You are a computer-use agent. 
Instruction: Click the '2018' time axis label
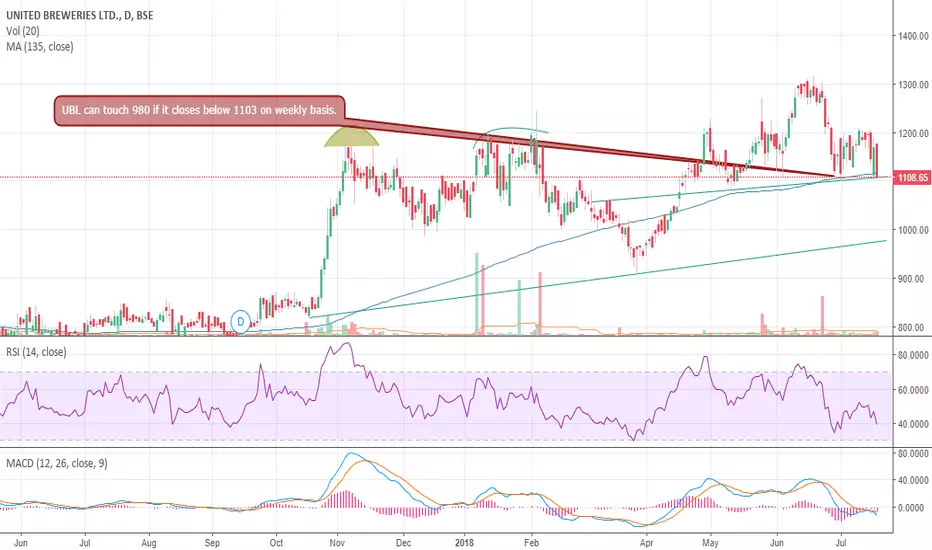[464, 543]
